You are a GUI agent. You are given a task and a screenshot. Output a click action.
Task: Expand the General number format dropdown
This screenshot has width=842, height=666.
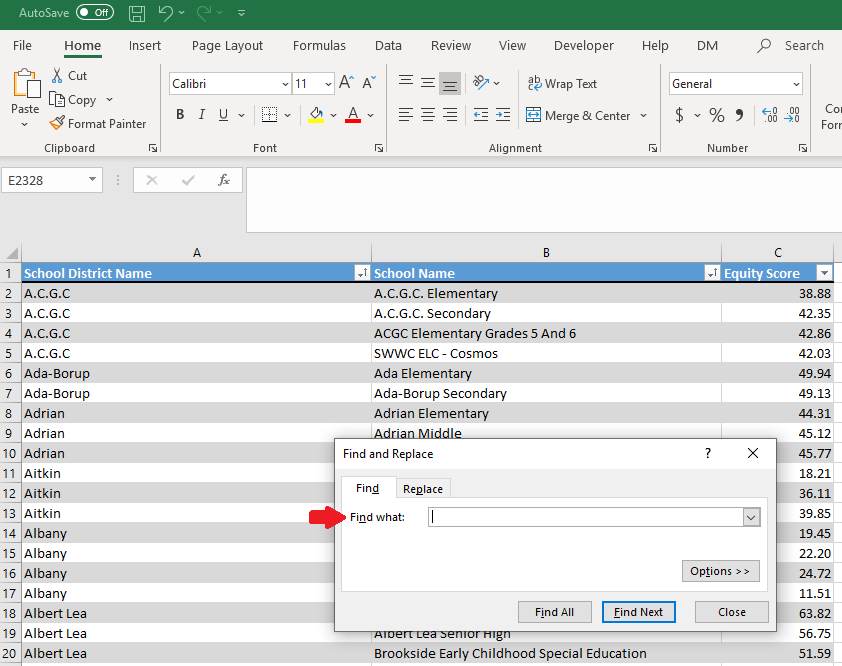coord(796,84)
